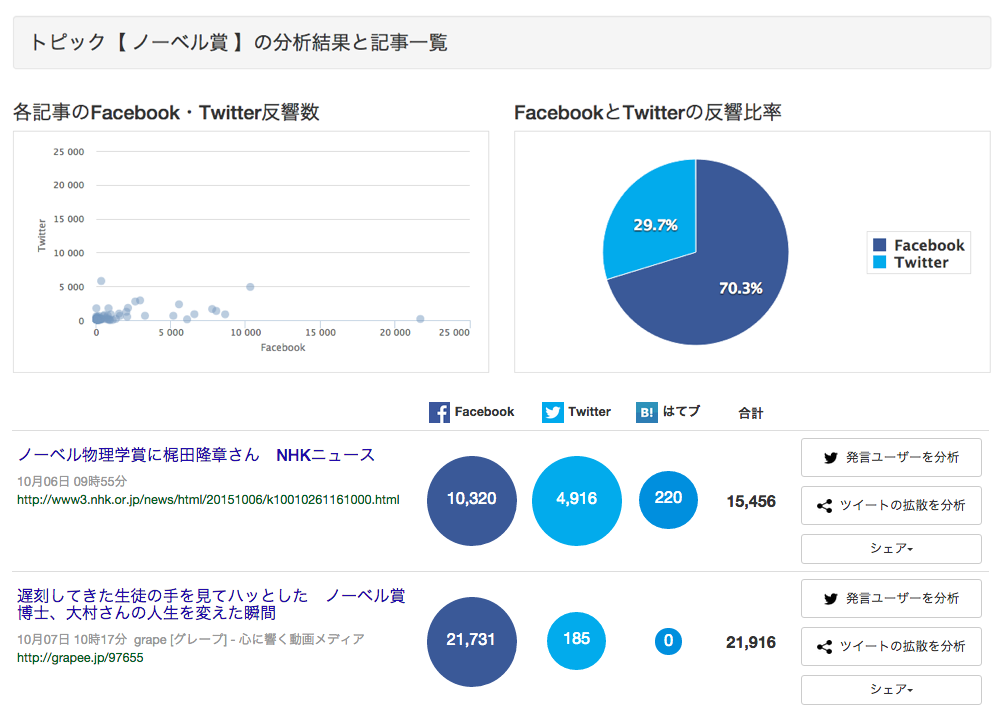The width and height of the screenshot is (1004, 719).
Task: Click the 185 Twitter count bubble
Action: pos(576,641)
